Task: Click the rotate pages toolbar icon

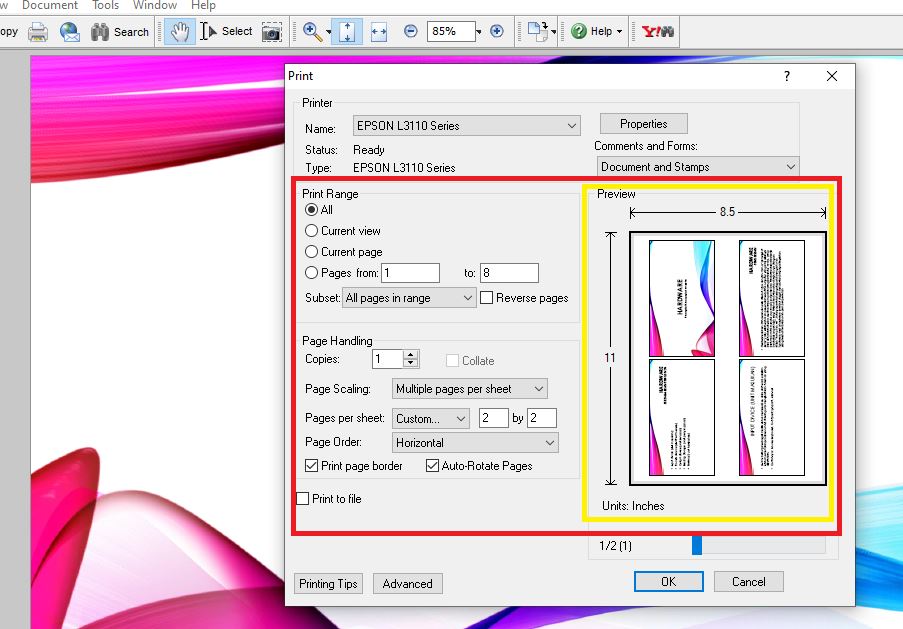Action: 538,31
